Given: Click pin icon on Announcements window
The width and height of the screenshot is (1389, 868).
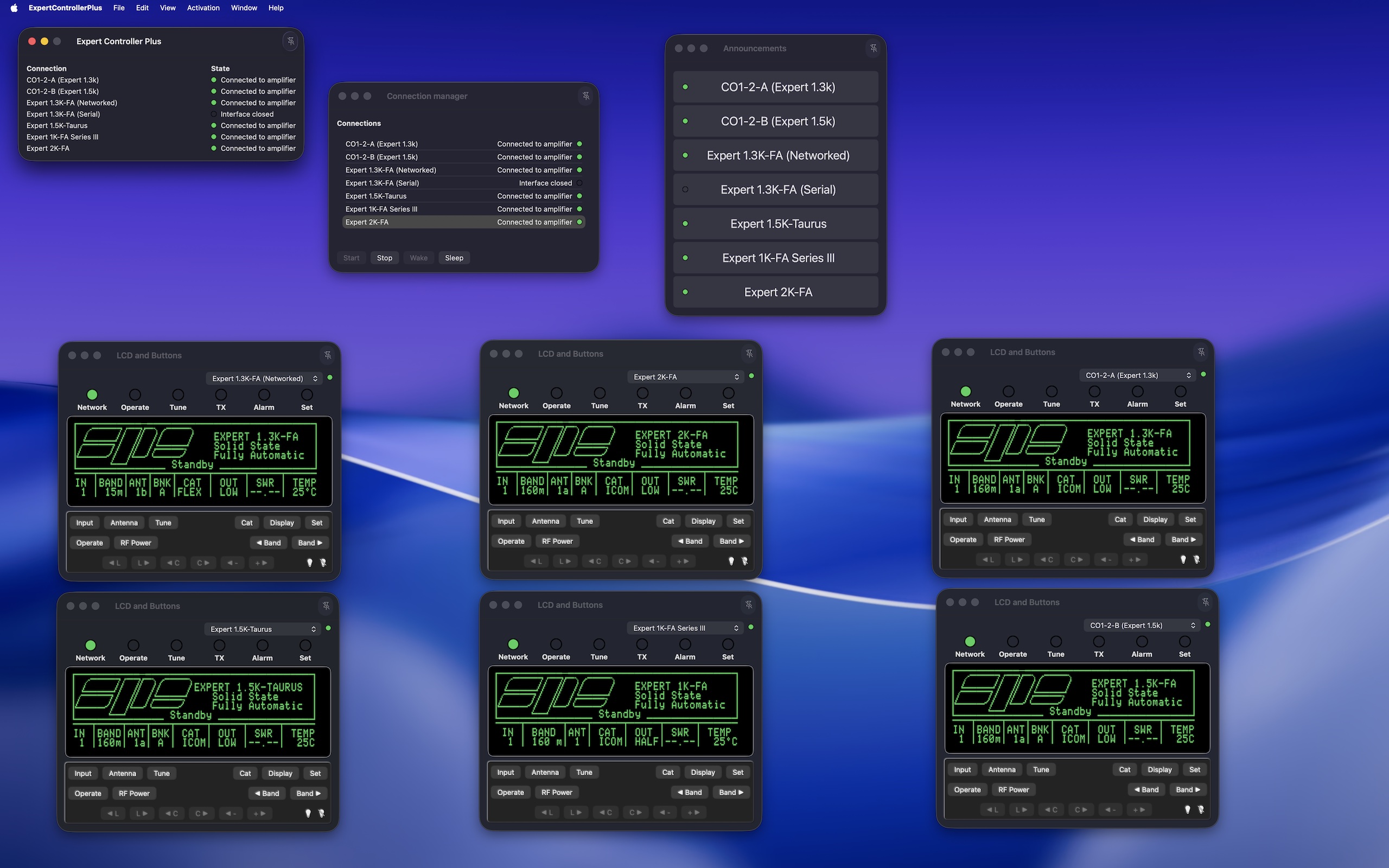Looking at the screenshot, I should [x=873, y=48].
